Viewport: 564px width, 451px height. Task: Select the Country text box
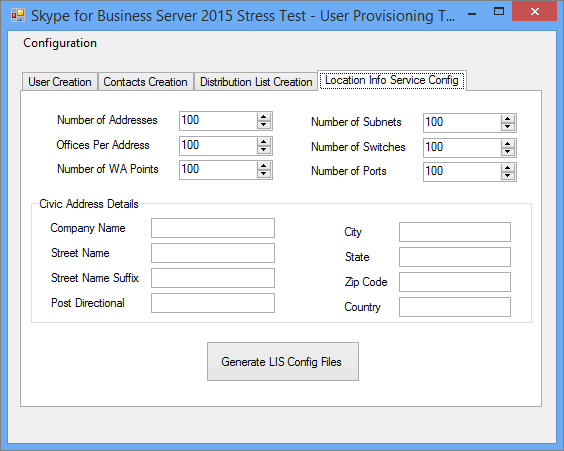(x=455, y=307)
